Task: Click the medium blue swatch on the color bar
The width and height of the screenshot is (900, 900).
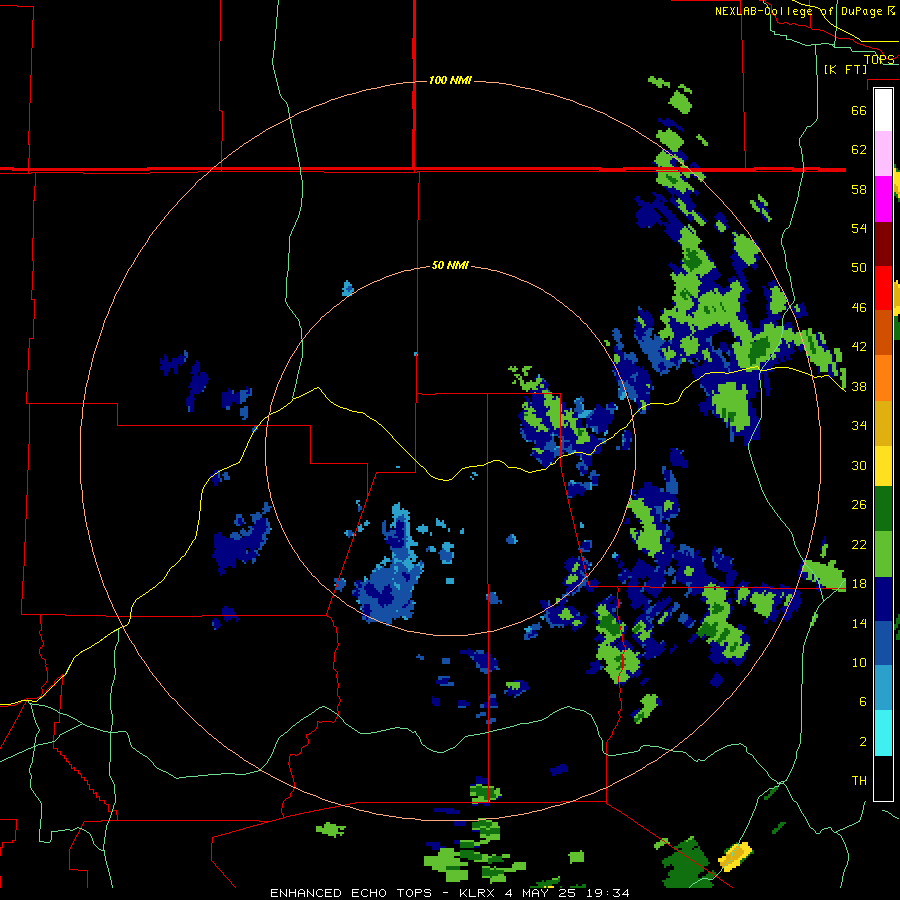Action: click(883, 643)
